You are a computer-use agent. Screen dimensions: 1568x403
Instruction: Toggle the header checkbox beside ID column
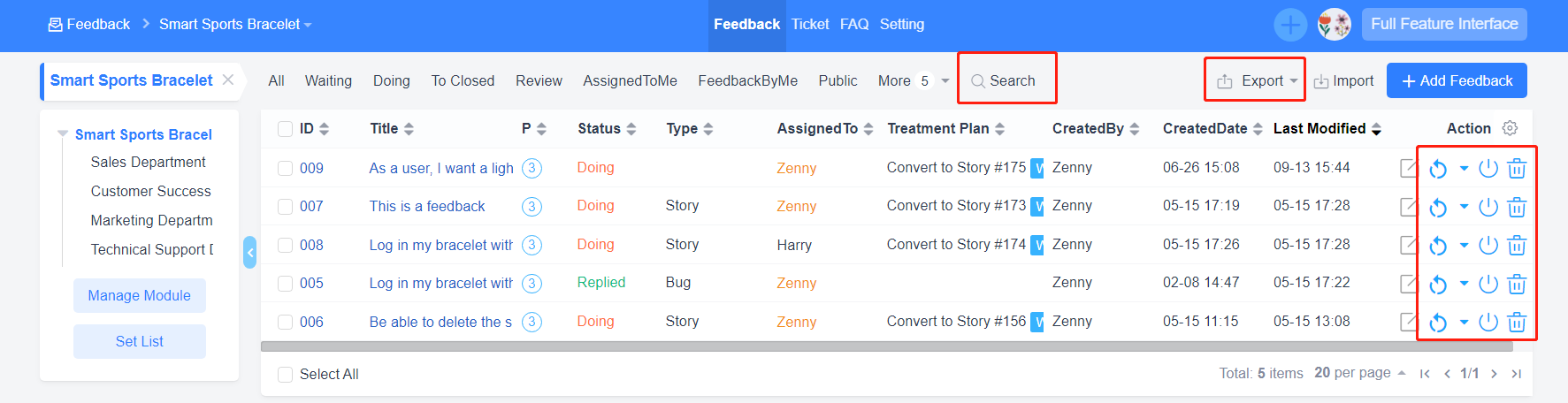pos(286,129)
